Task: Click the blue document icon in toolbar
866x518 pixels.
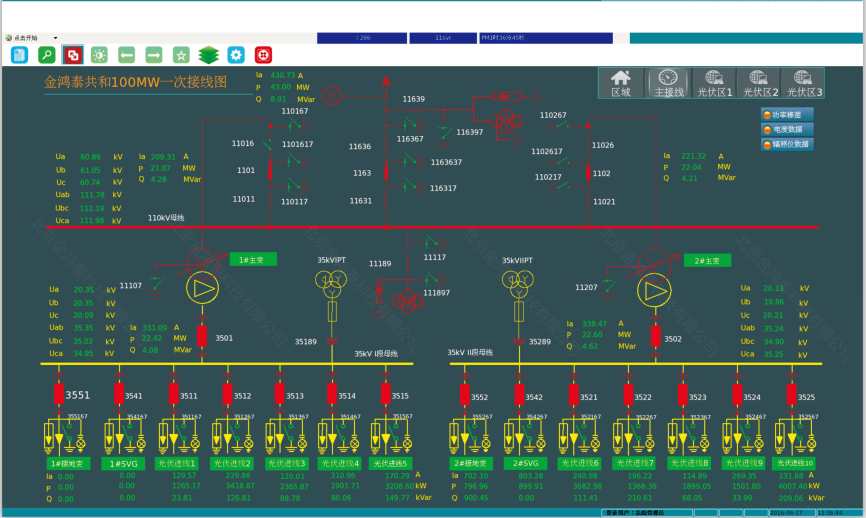Action: coord(19,55)
